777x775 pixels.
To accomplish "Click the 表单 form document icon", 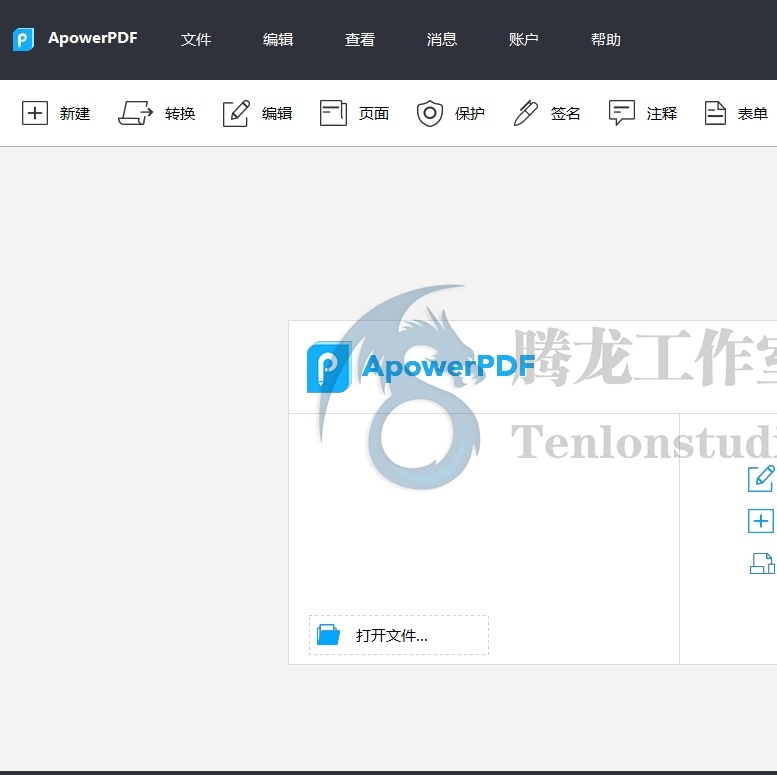I will [715, 113].
